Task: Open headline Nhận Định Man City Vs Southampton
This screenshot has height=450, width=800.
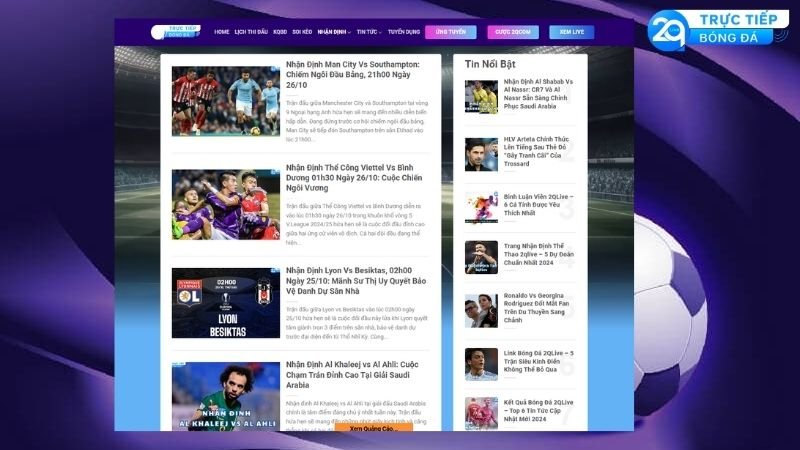Action: (x=353, y=74)
